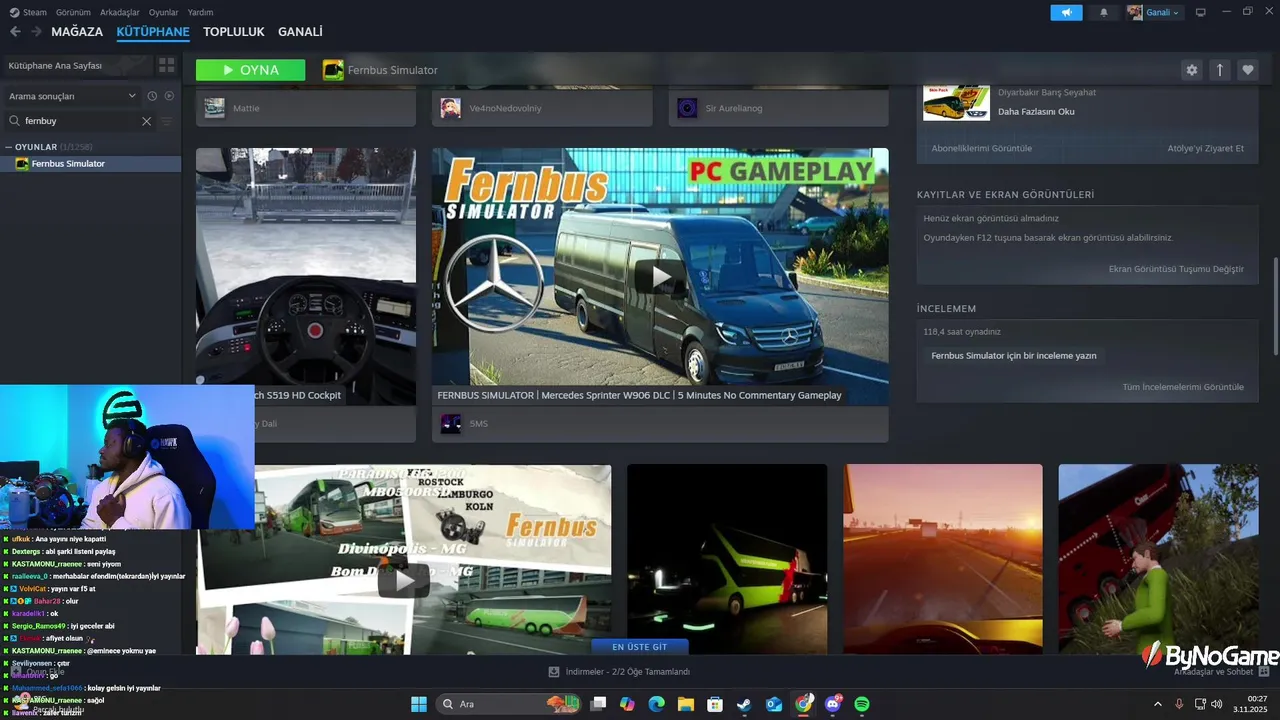Go back with the Steam navigation arrow

(x=15, y=32)
